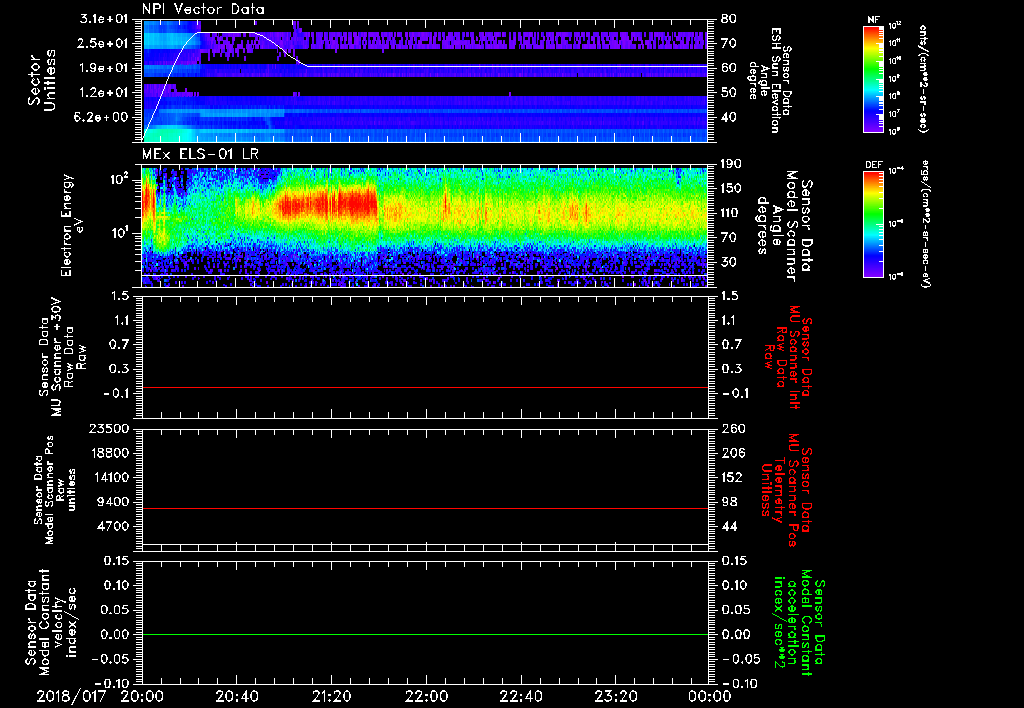Click the "Sector Unitless" axis title
This screenshot has width=1024, height=708.
point(42,80)
